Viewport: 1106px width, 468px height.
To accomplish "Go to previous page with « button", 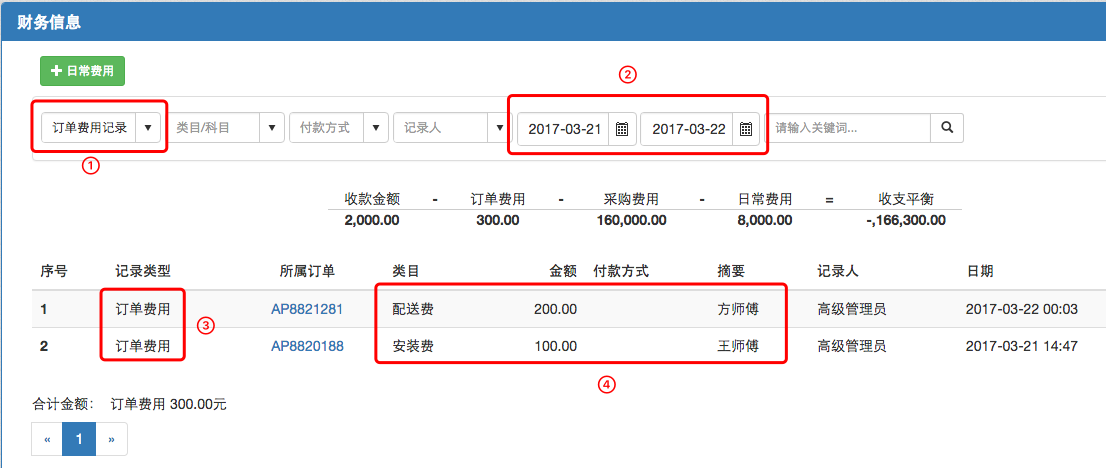I will tap(47, 439).
